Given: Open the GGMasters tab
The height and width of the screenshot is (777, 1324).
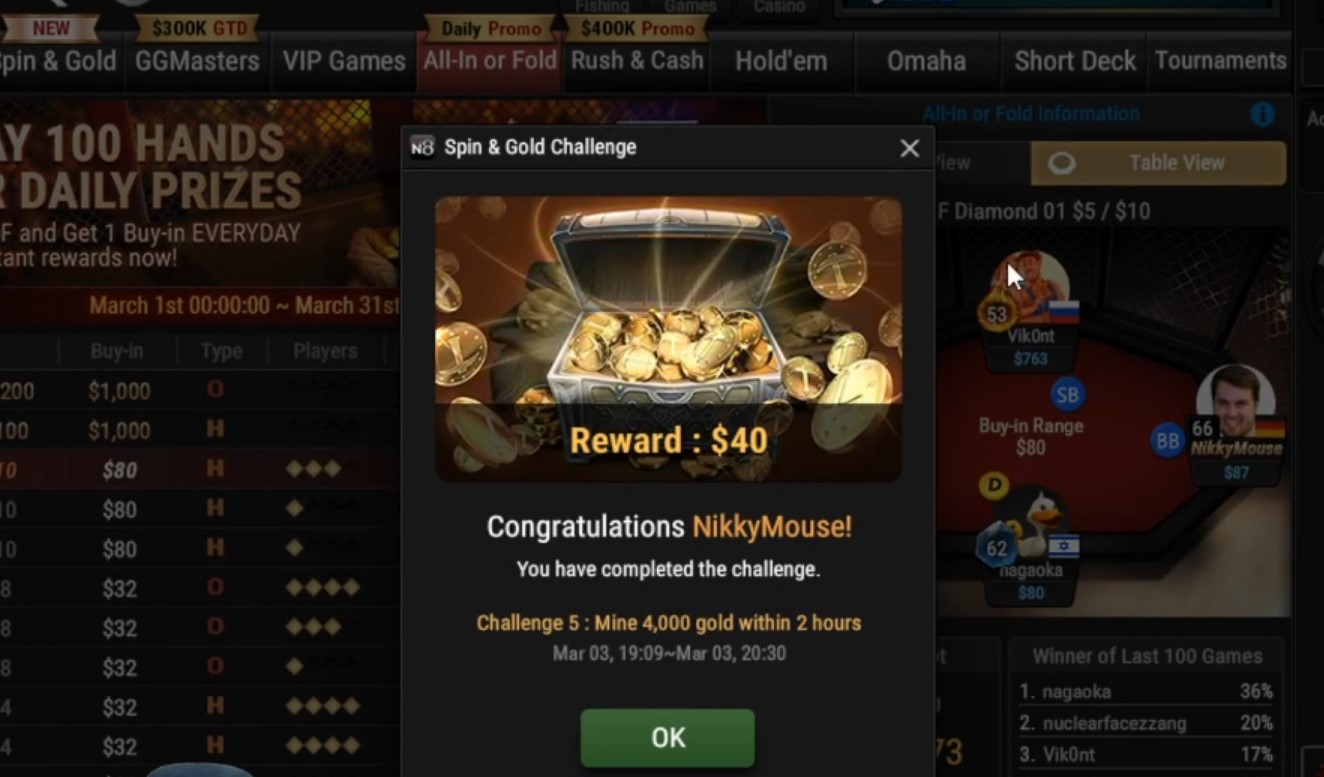Looking at the screenshot, I should pyautogui.click(x=197, y=61).
